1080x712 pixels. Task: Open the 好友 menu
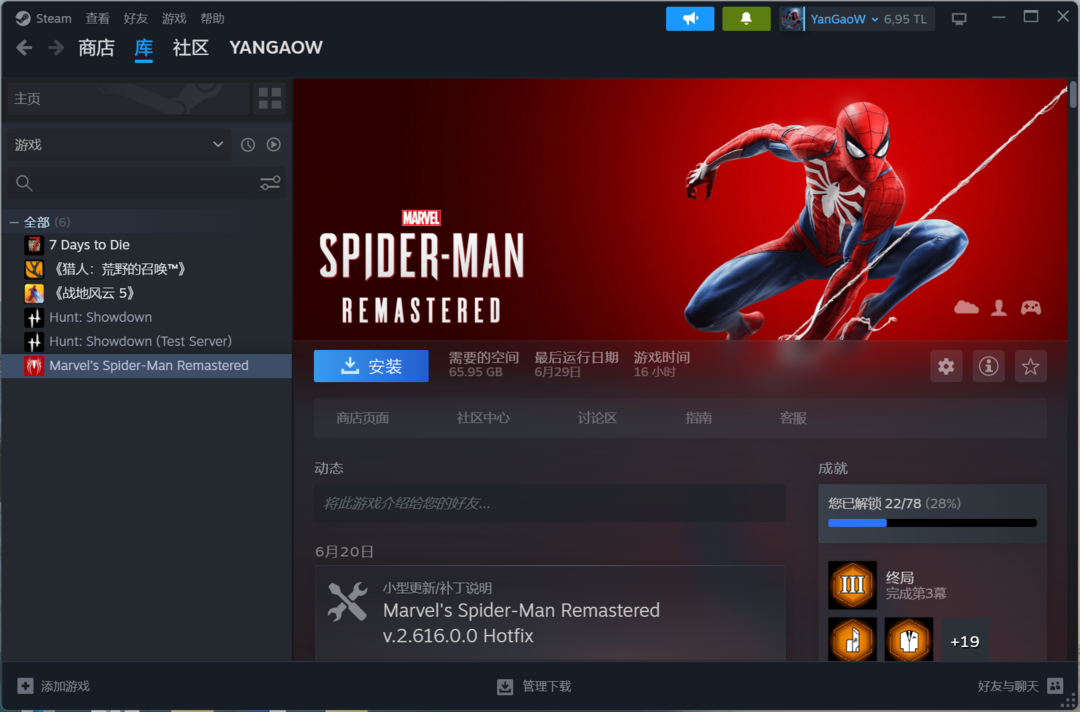click(136, 19)
